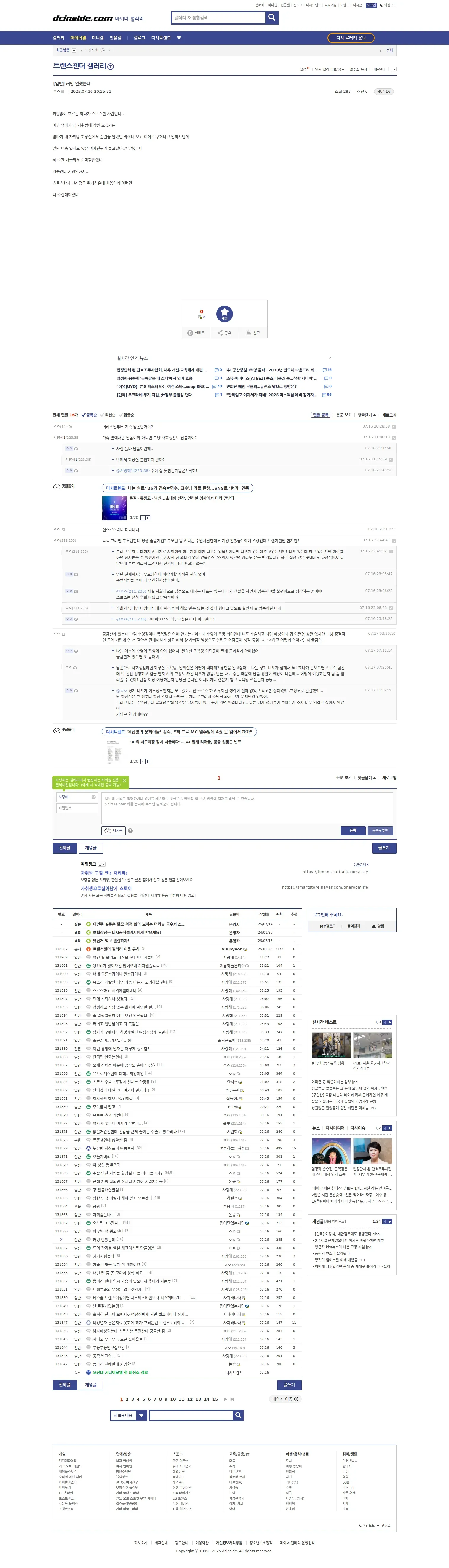Click the footer 야간모드 link
The image size is (449, 1568).
(367, 1525)
